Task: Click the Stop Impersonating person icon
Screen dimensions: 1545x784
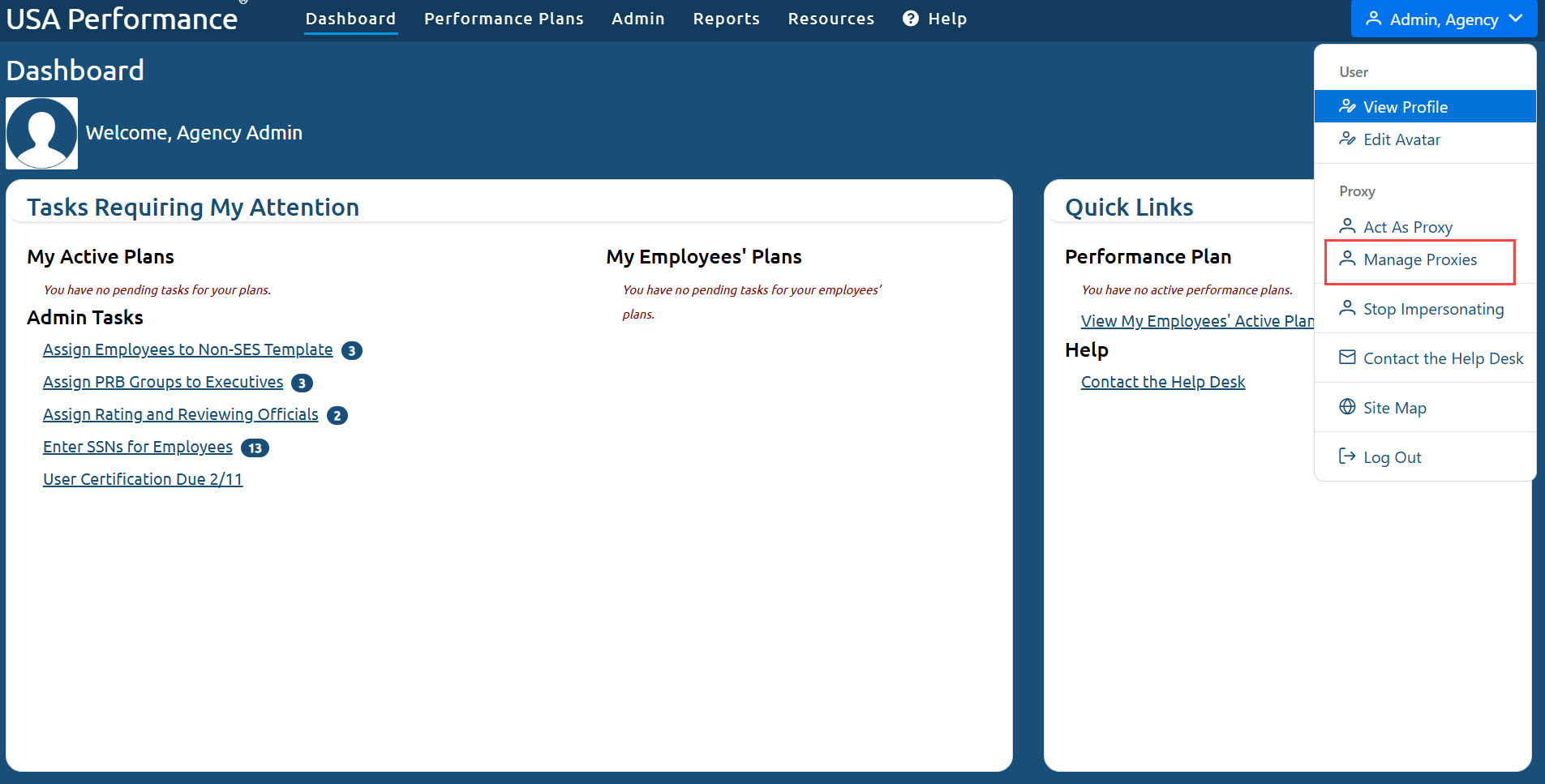Action: (1347, 308)
